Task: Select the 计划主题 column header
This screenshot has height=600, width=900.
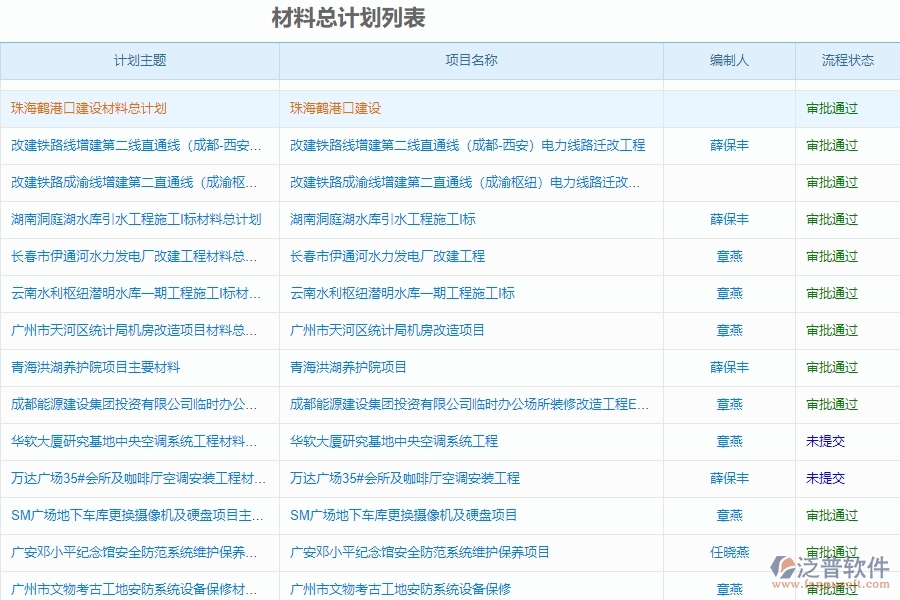Action: [x=140, y=61]
